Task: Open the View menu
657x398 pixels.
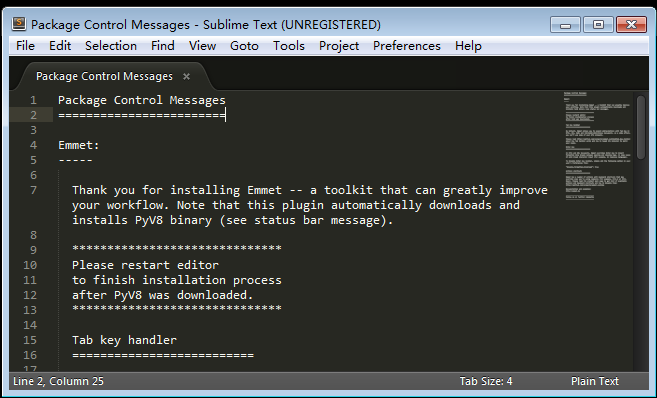Action: [x=202, y=46]
